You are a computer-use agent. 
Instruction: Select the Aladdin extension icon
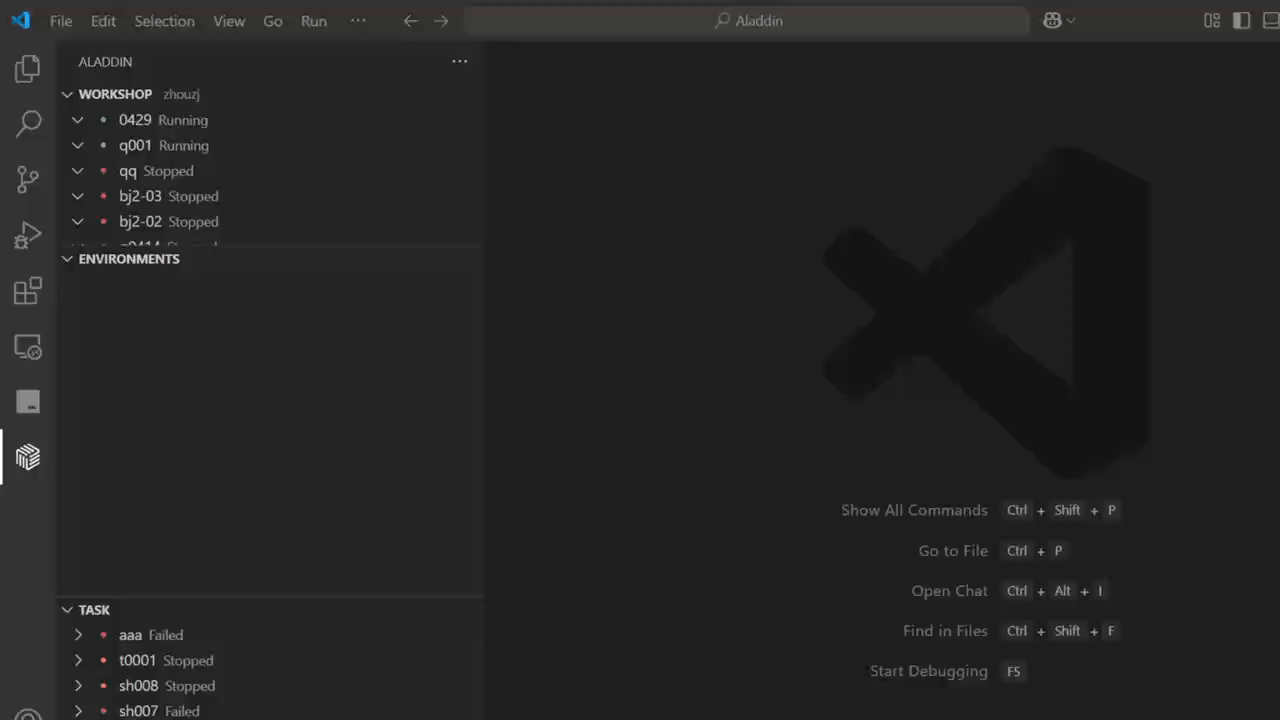tap(28, 457)
